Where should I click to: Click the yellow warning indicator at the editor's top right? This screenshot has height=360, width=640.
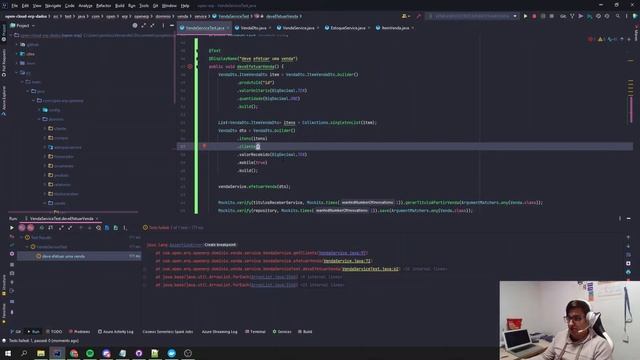tap(600, 39)
